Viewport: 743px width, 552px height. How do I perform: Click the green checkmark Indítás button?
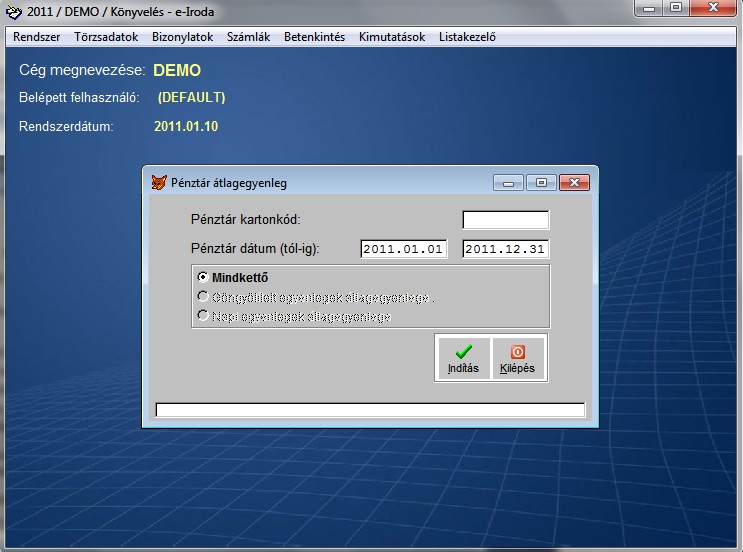click(x=463, y=358)
